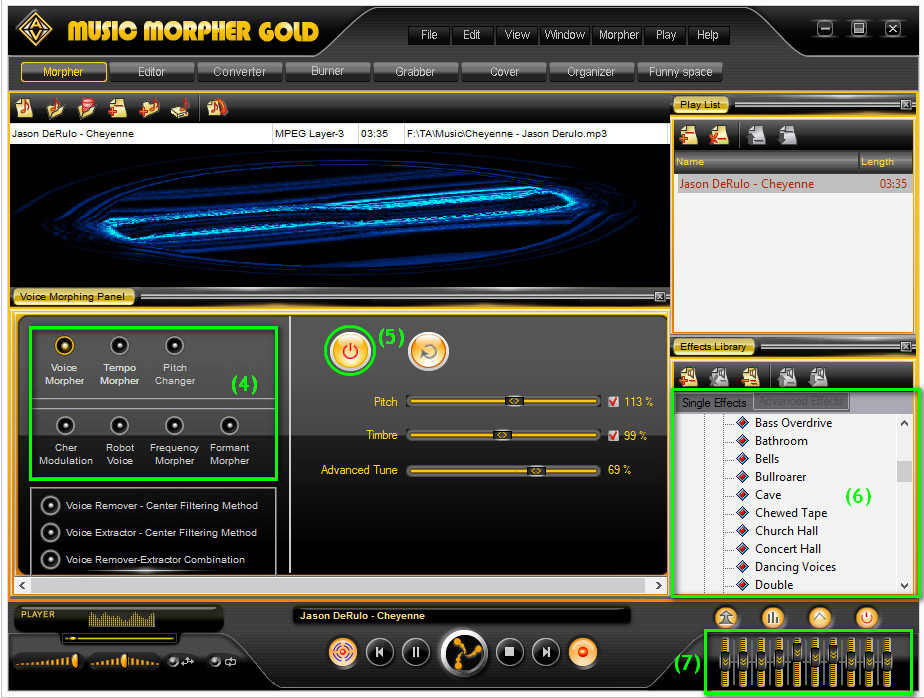Switch to the Burner tab
The height and width of the screenshot is (698, 924).
click(x=328, y=72)
